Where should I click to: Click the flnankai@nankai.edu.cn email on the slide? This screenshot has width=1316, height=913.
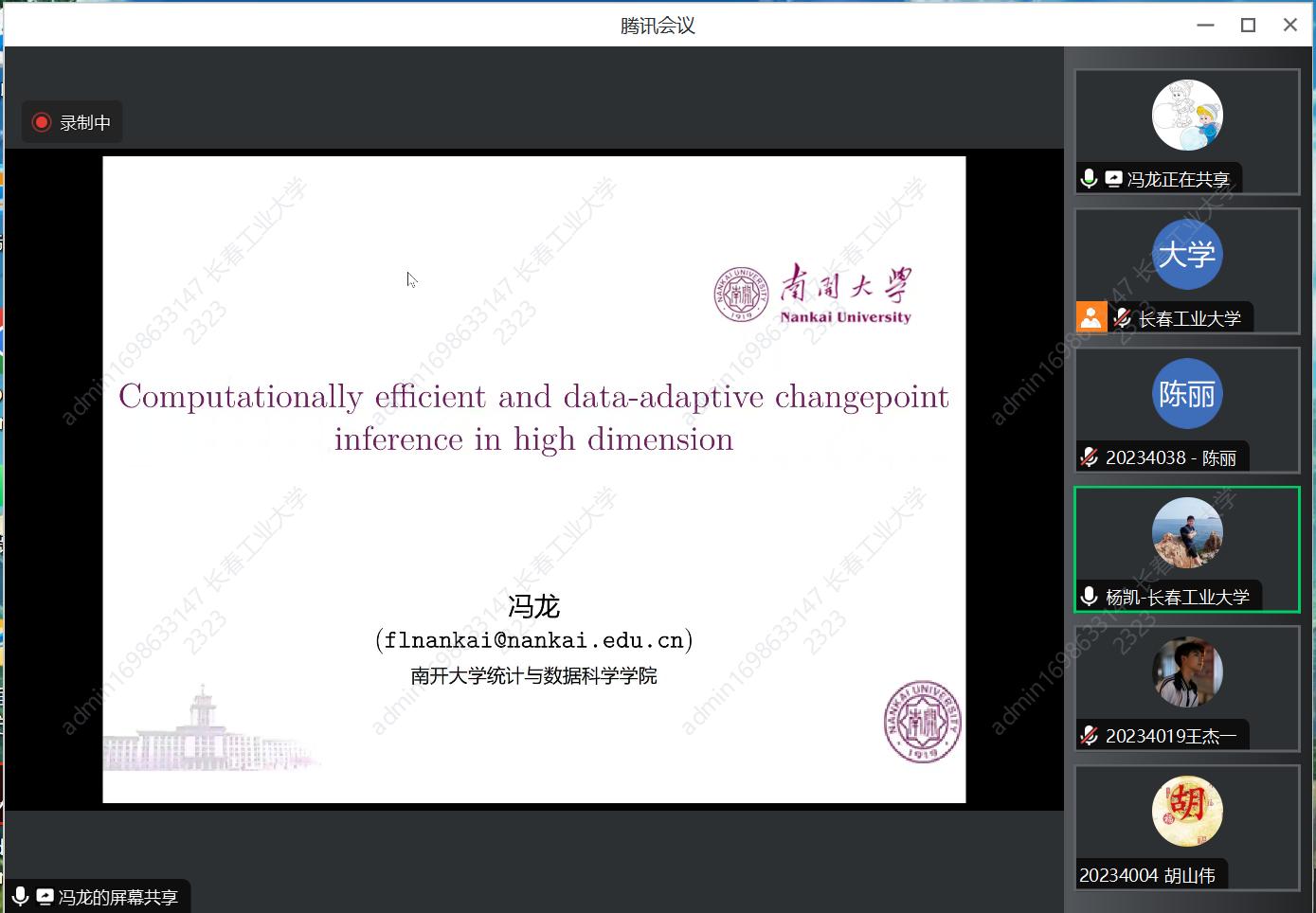[x=533, y=640]
